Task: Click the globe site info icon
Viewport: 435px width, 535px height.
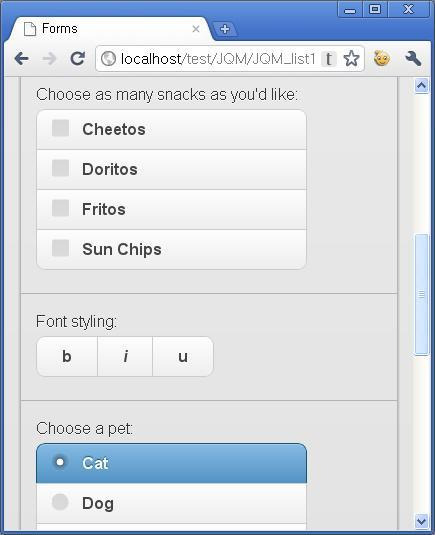Action: [x=108, y=59]
